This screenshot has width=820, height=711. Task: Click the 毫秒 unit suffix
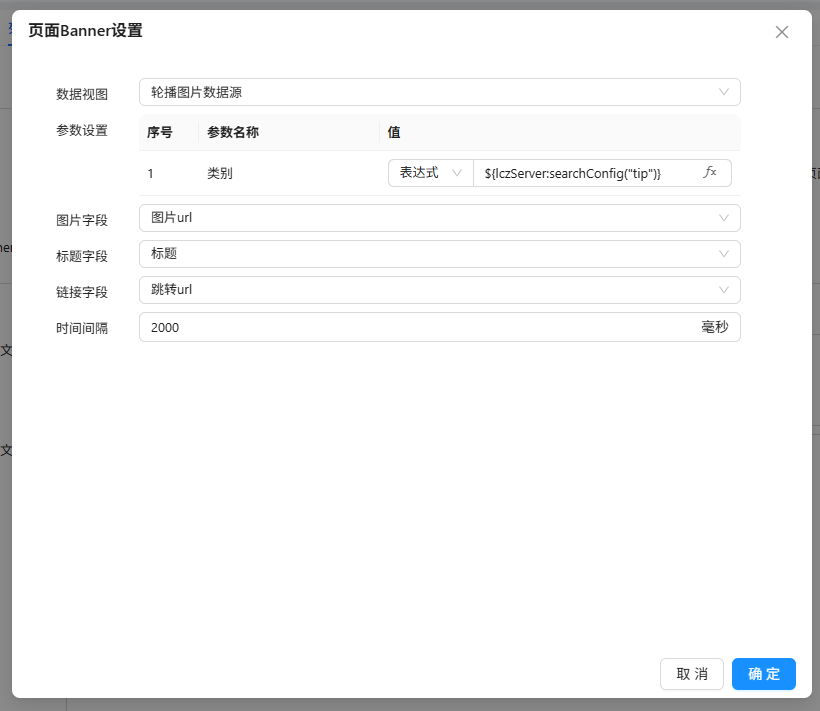coord(714,327)
